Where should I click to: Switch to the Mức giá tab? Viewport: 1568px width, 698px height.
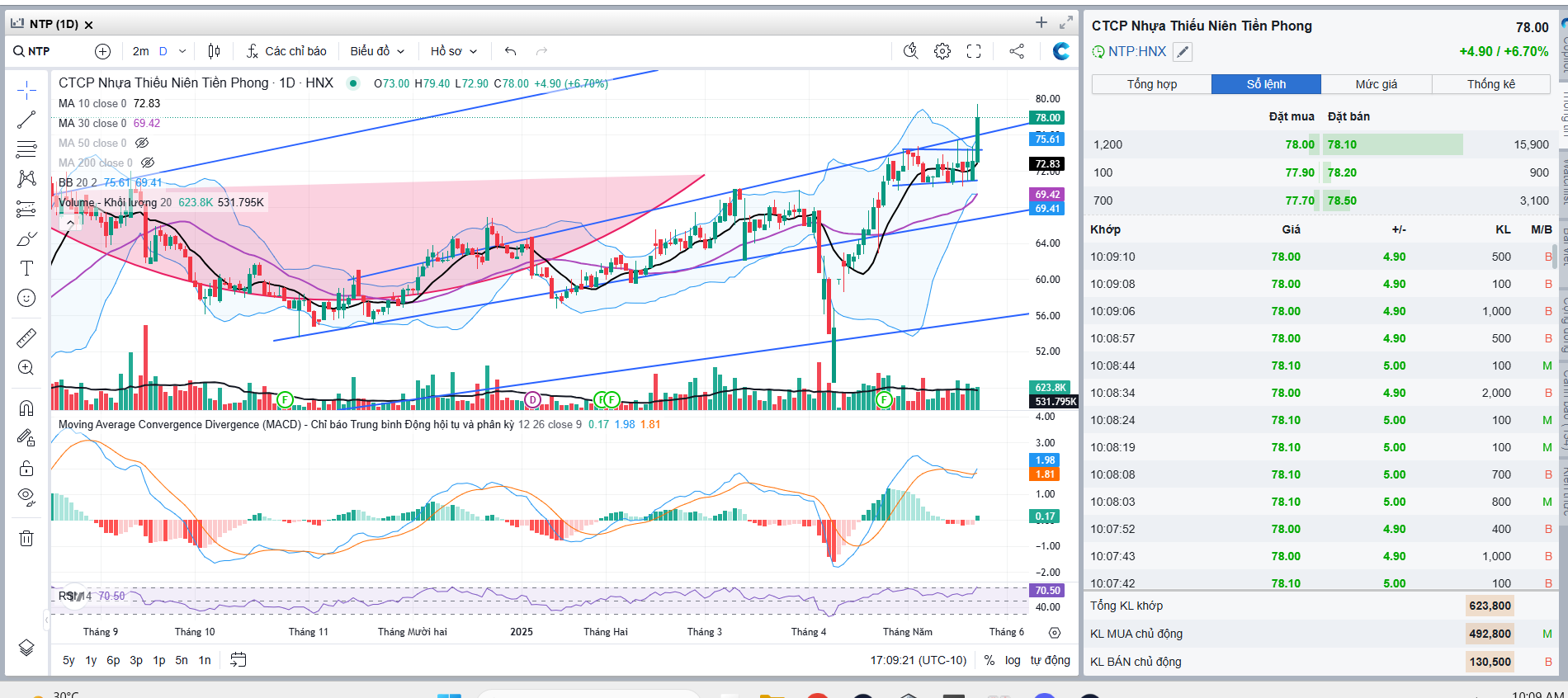[x=1376, y=84]
